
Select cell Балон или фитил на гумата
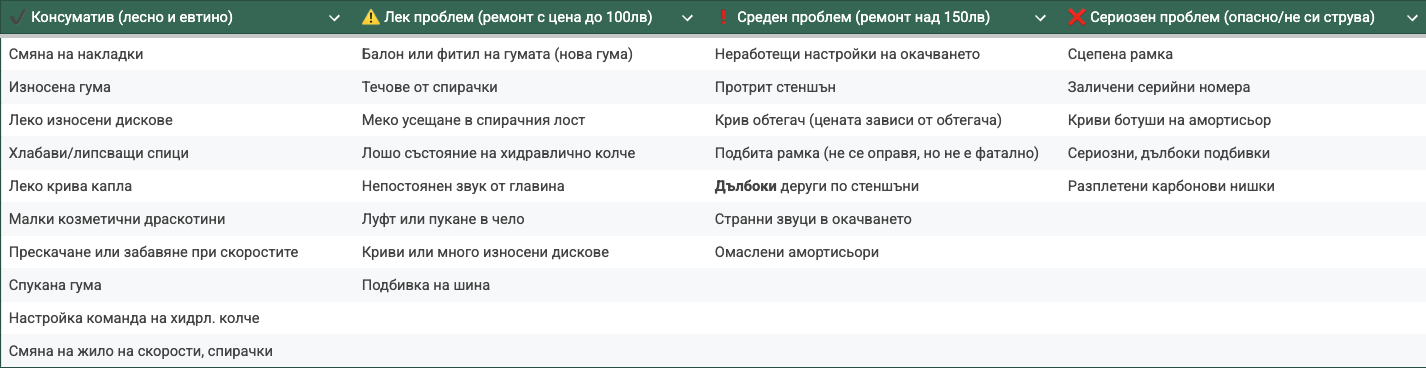(x=531, y=54)
